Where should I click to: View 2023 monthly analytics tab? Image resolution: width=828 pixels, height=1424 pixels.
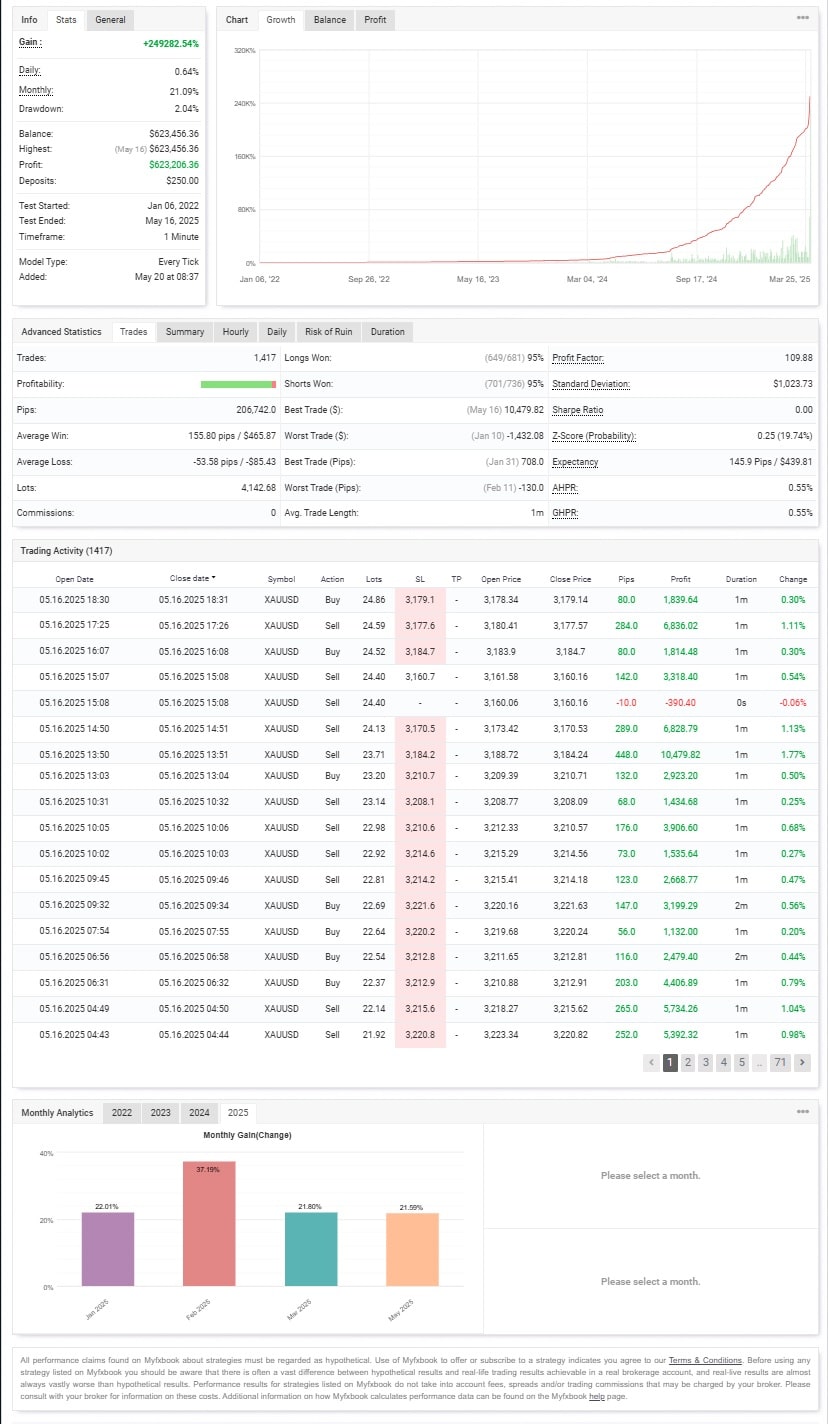[160, 1113]
